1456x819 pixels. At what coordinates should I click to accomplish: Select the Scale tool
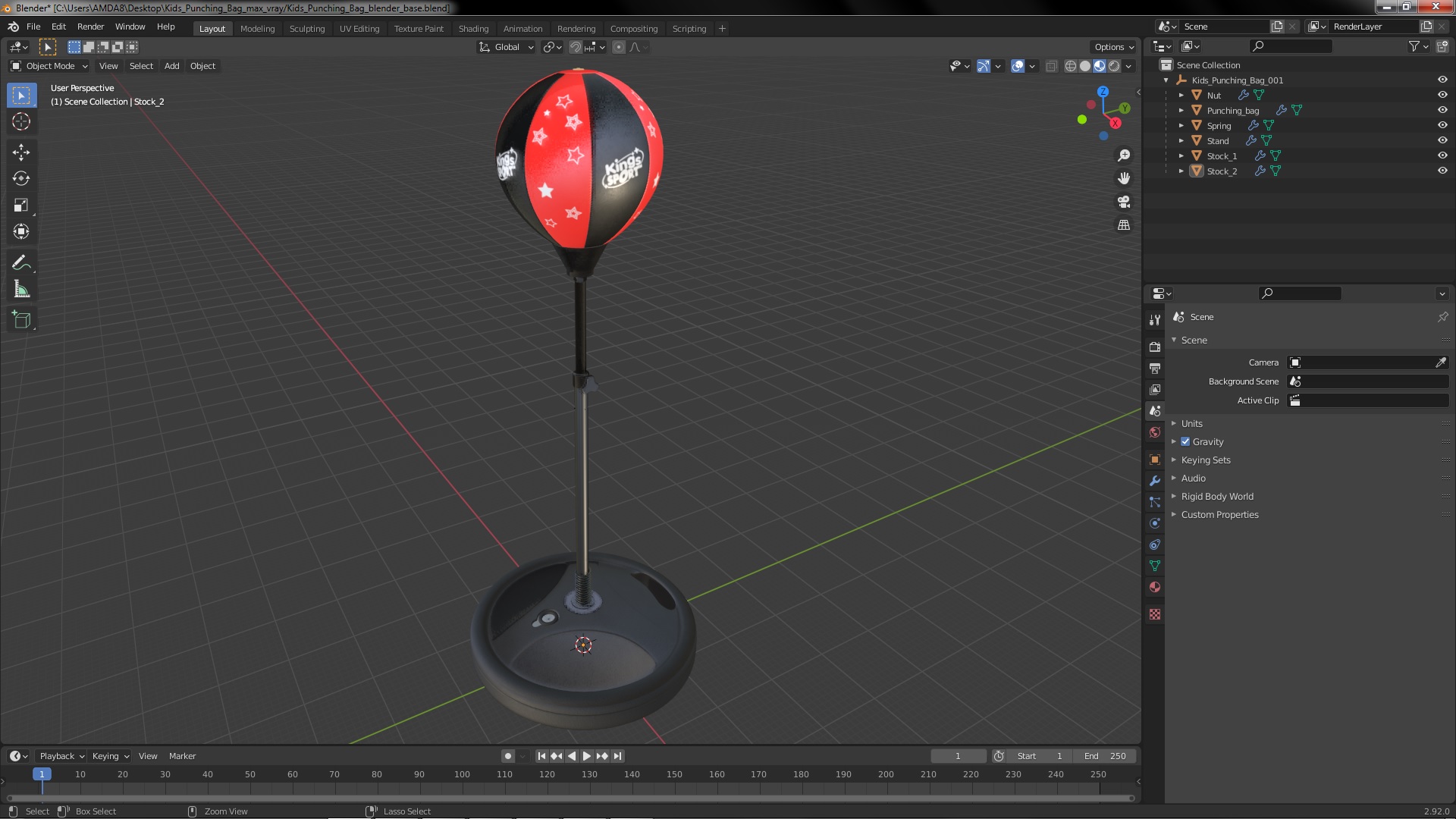click(21, 206)
